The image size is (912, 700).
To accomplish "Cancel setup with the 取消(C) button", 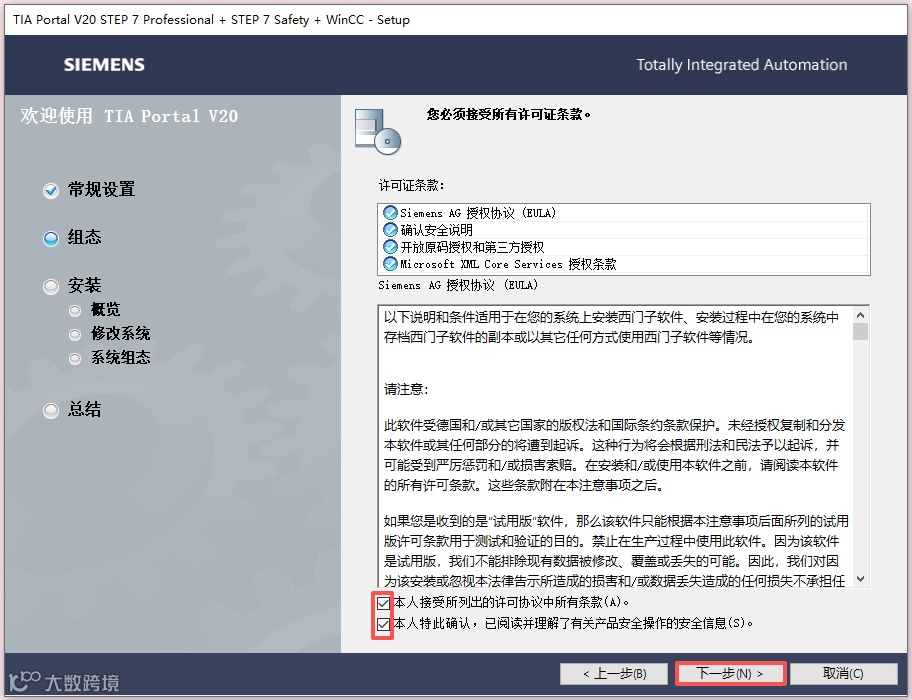I will [843, 673].
